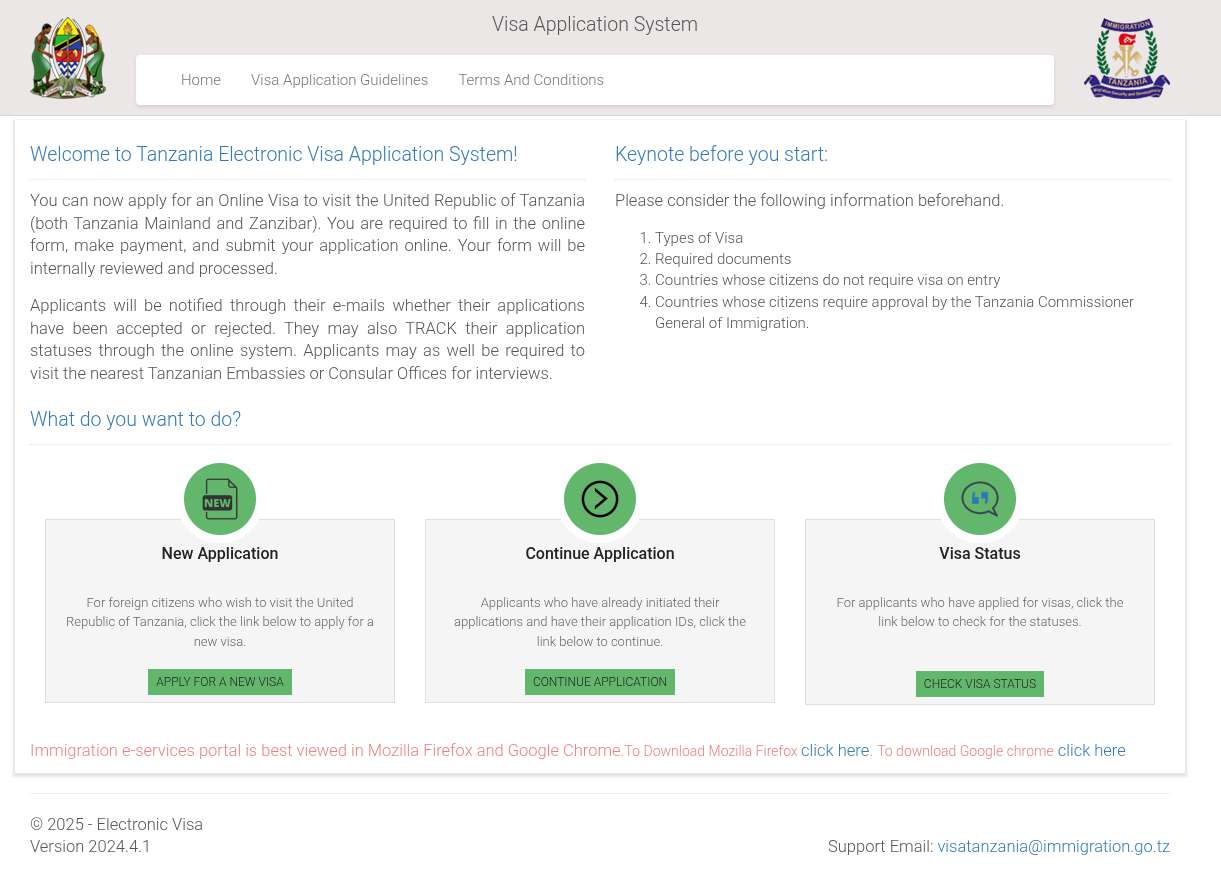
Task: Click the 'Visa Status' card heading
Action: (x=980, y=554)
